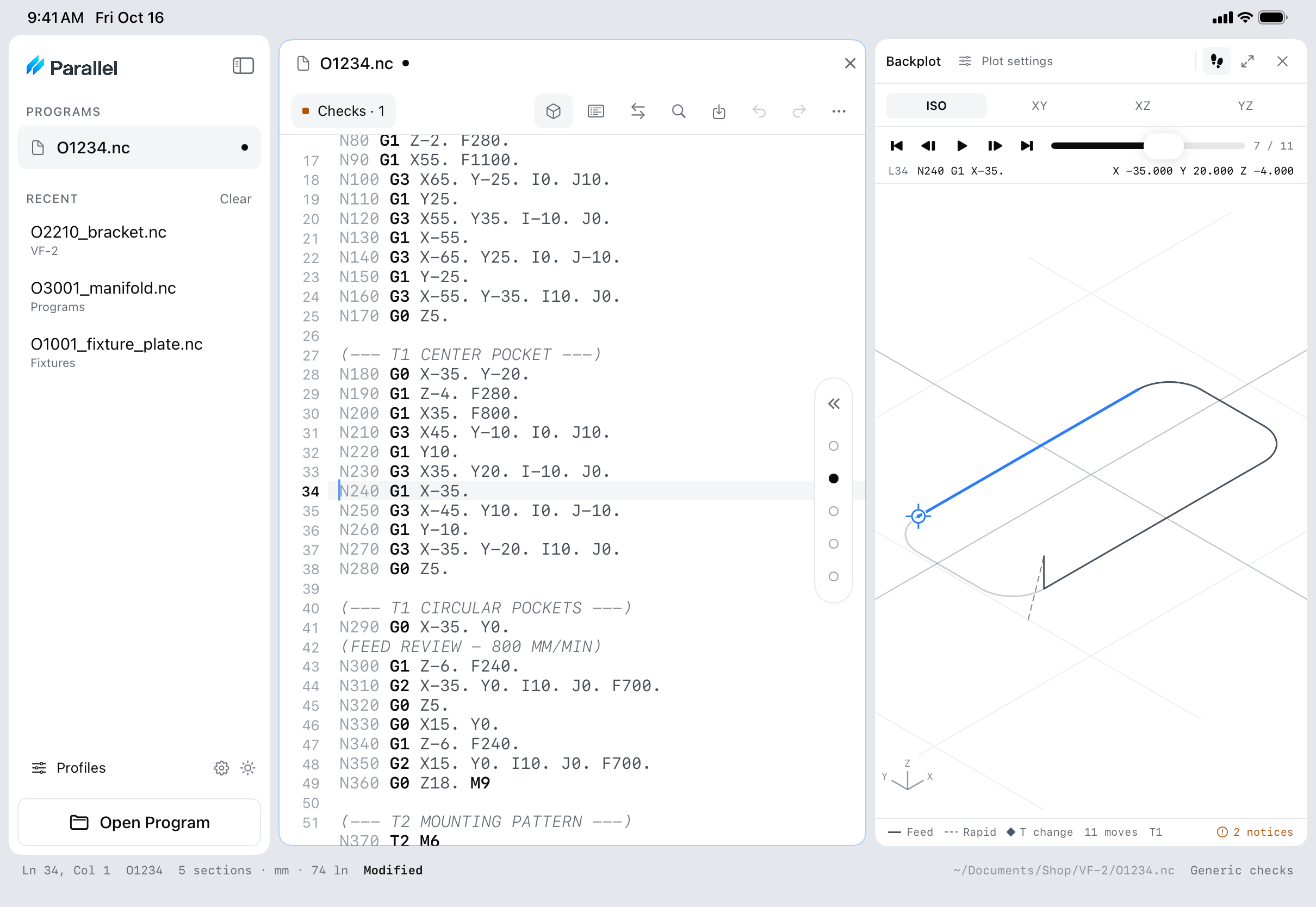Expand the Backplot to fullscreen

pyautogui.click(x=1247, y=61)
